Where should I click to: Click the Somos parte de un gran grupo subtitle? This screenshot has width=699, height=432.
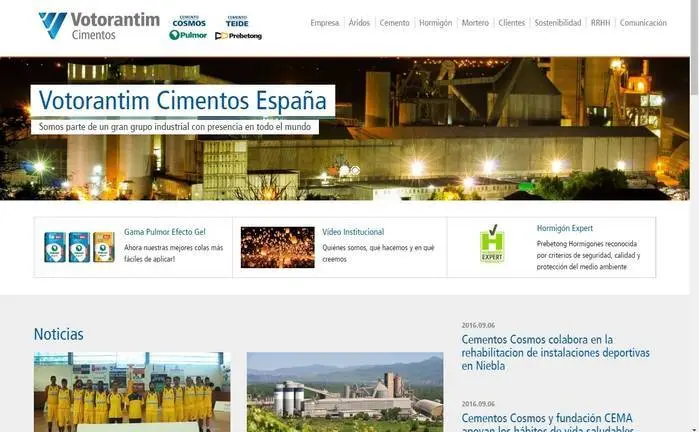pyautogui.click(x=175, y=127)
